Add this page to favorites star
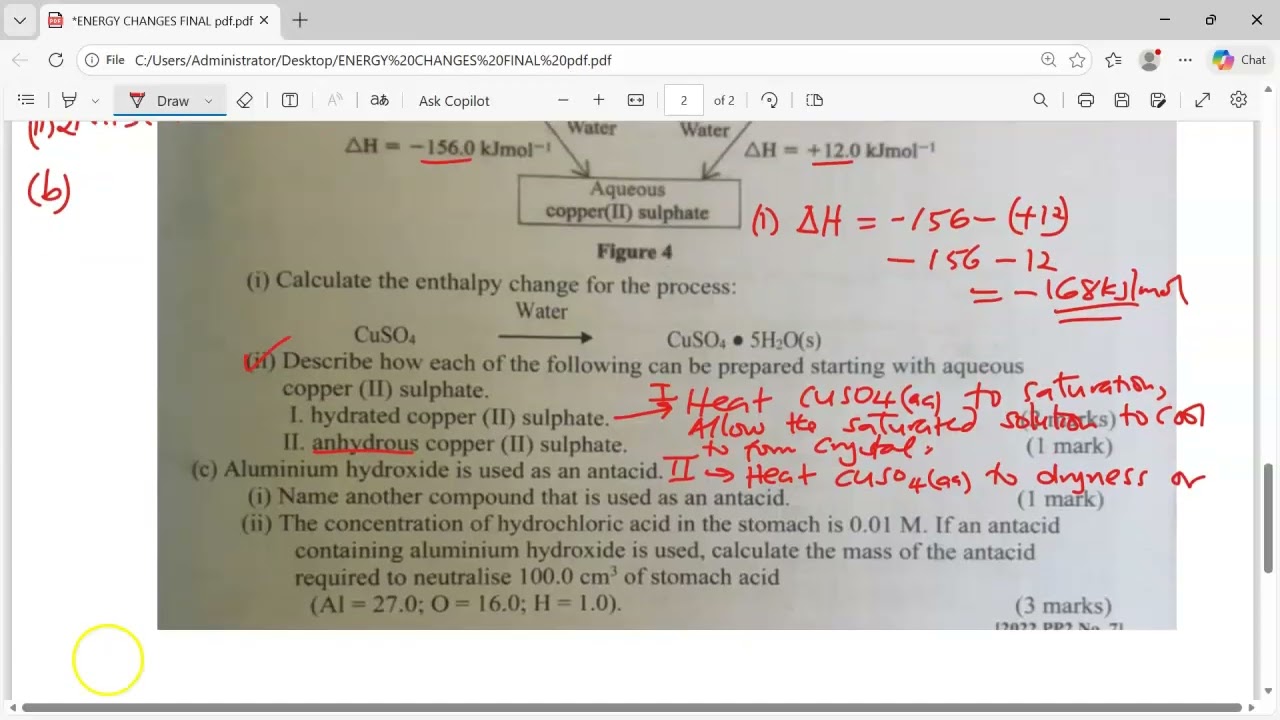 point(1077,60)
